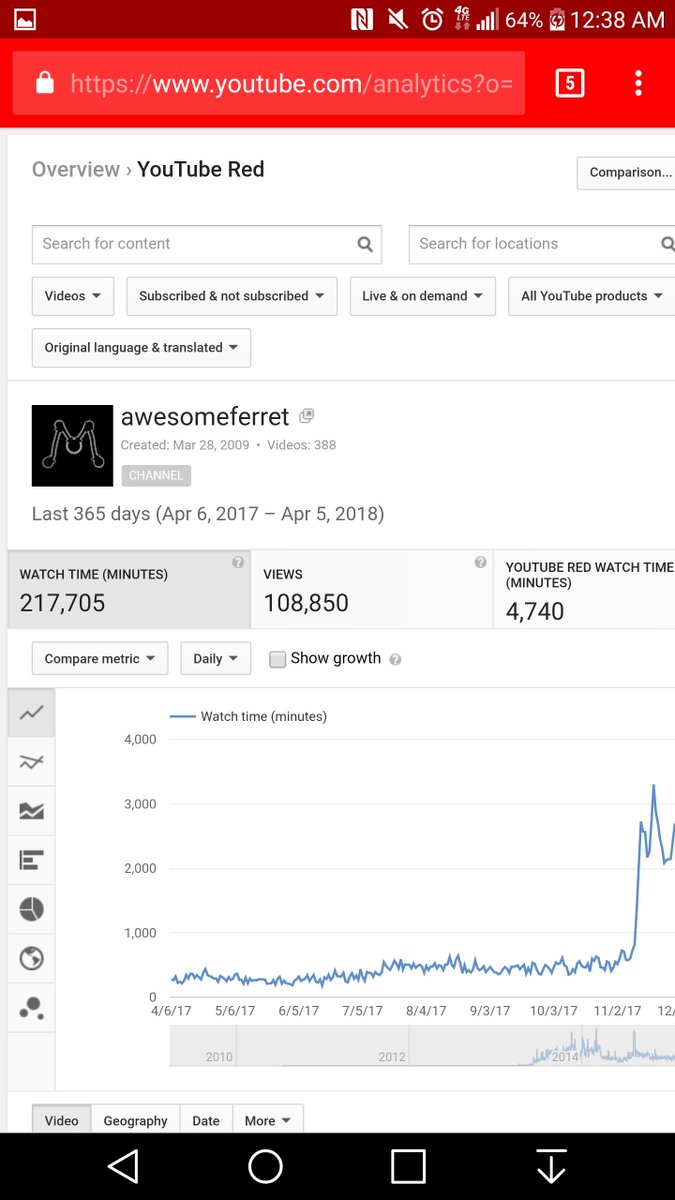
Task: Open the tab switcher showing 5 tabs
Action: pos(569,83)
